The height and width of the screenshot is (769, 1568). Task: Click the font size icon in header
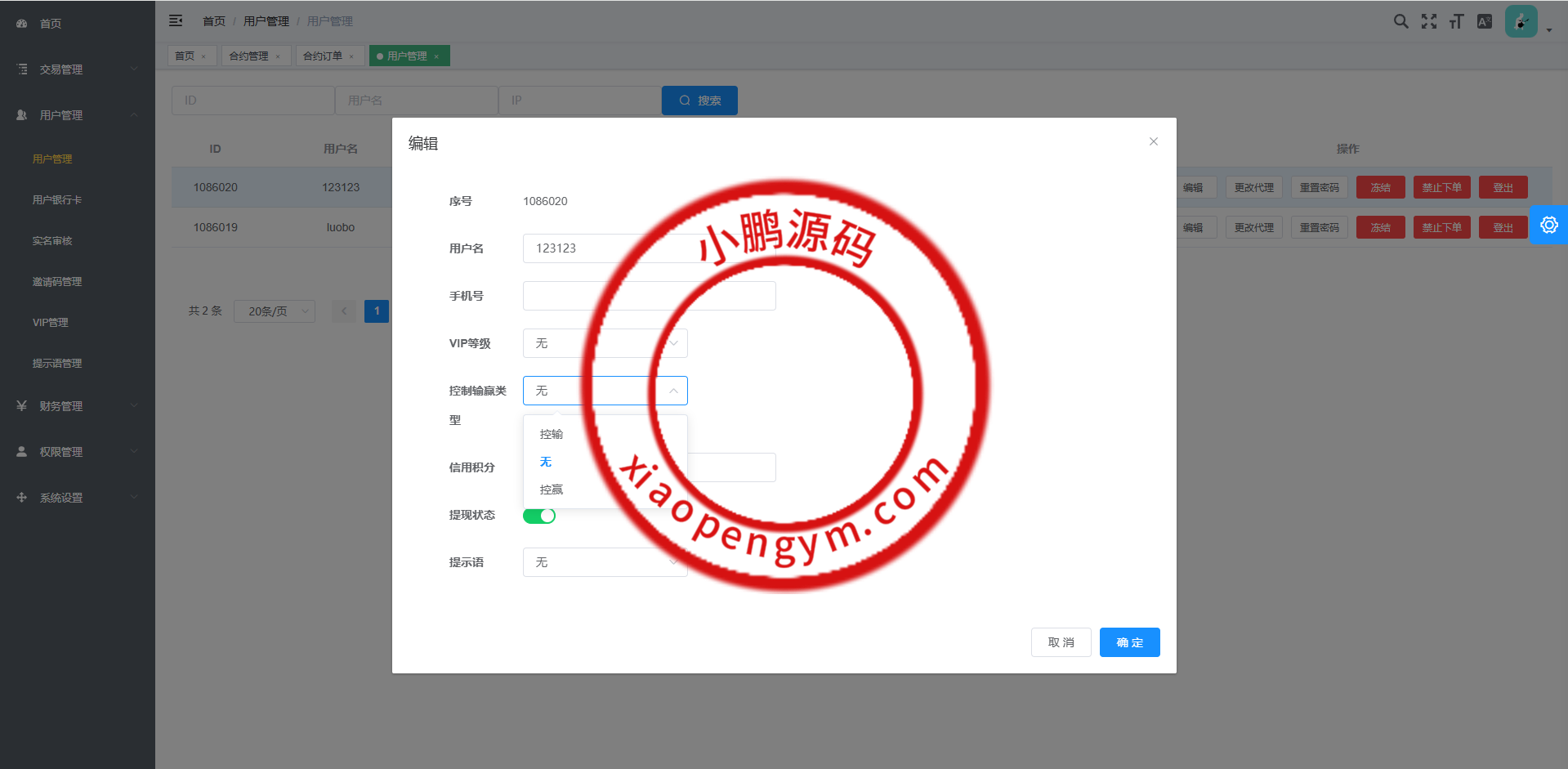point(1456,21)
